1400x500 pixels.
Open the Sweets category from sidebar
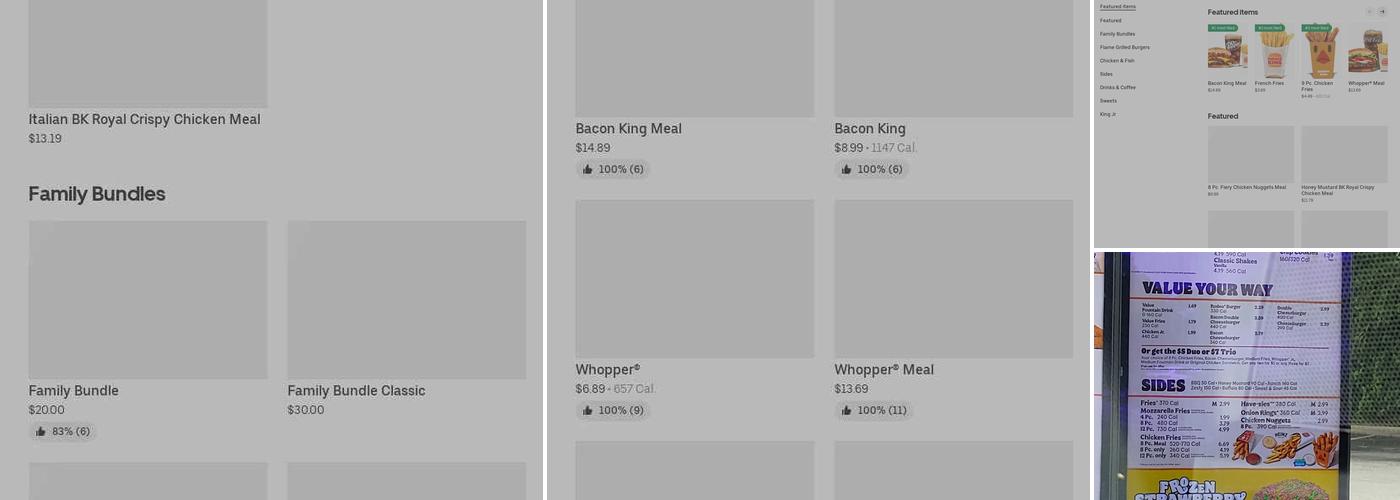coord(1108,101)
